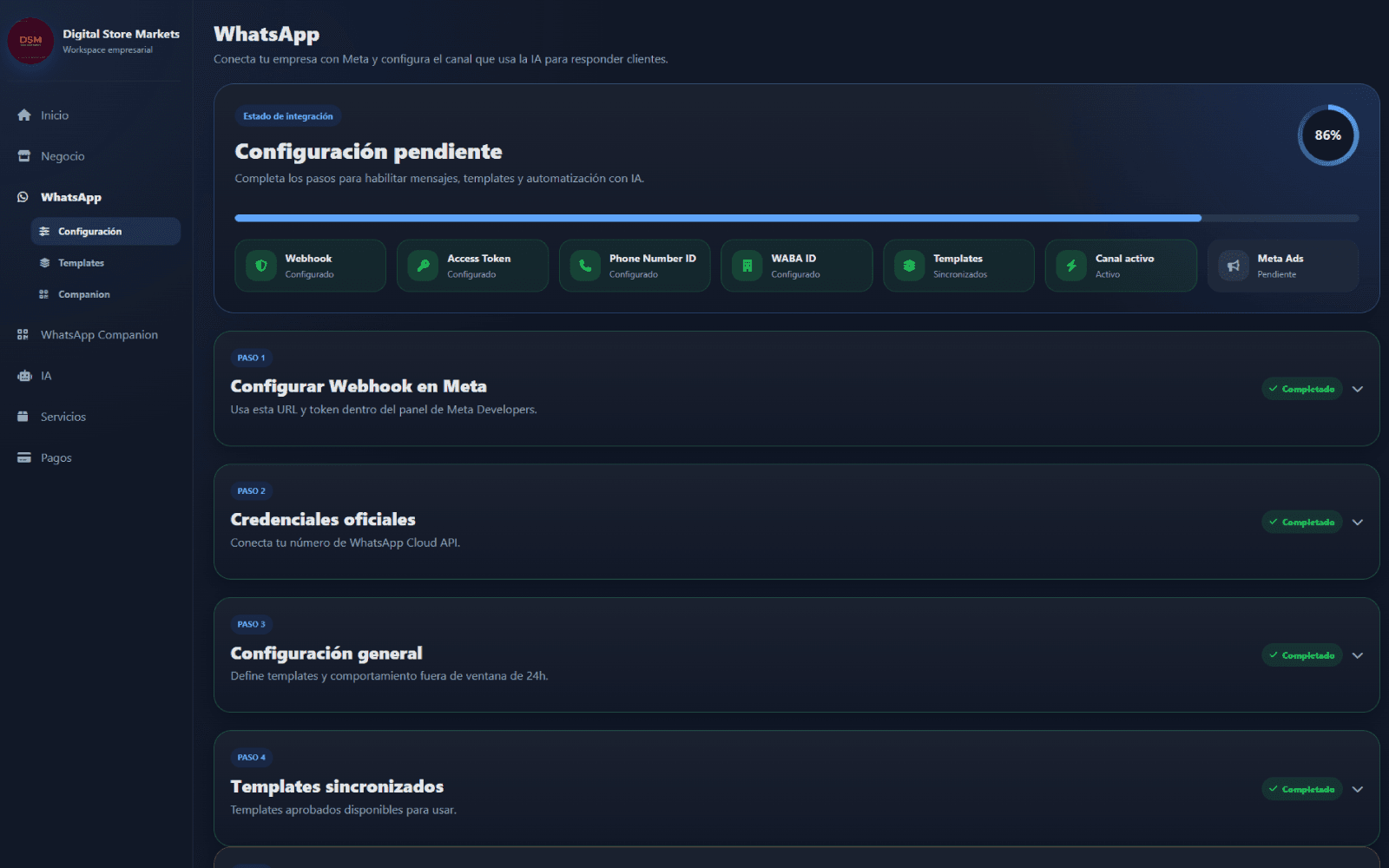This screenshot has width=1389, height=868.
Task: Click the Templates Sincronizados status icon
Action: (x=910, y=266)
